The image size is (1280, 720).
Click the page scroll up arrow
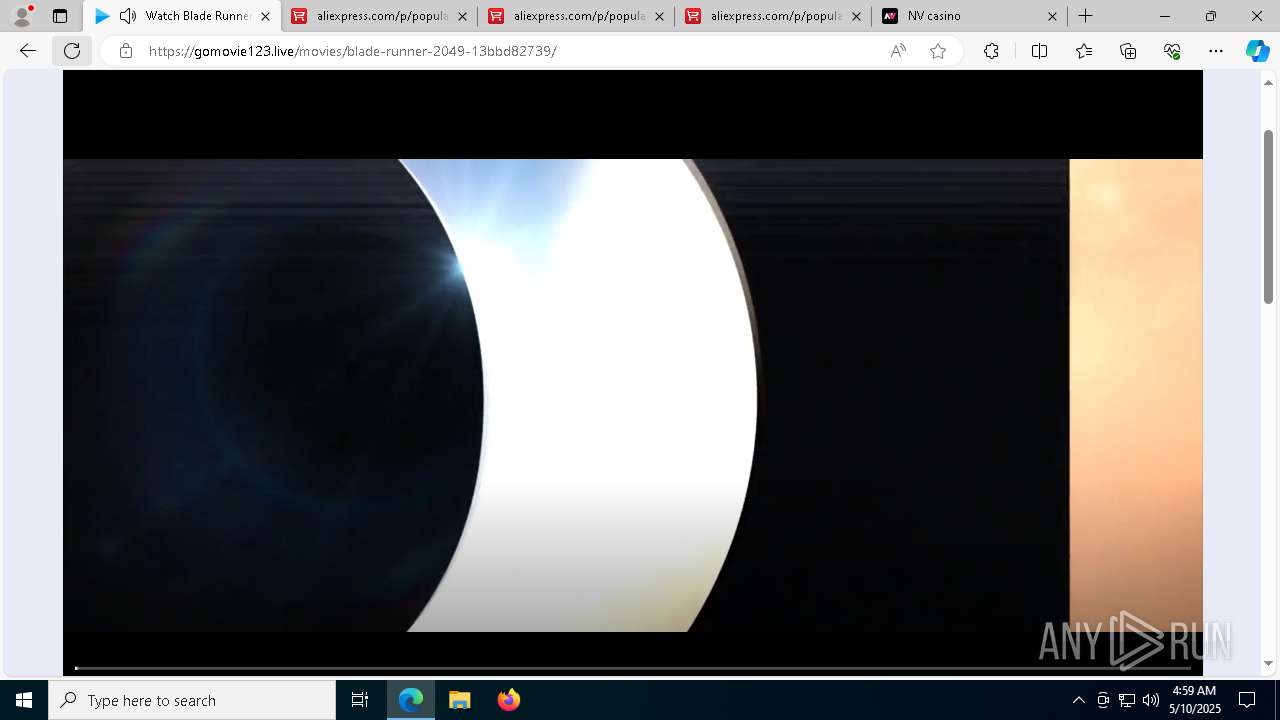click(x=1269, y=82)
